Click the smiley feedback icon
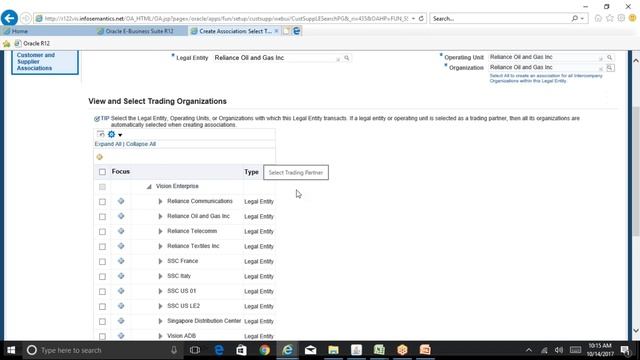640x360 pixels. click(633, 18)
